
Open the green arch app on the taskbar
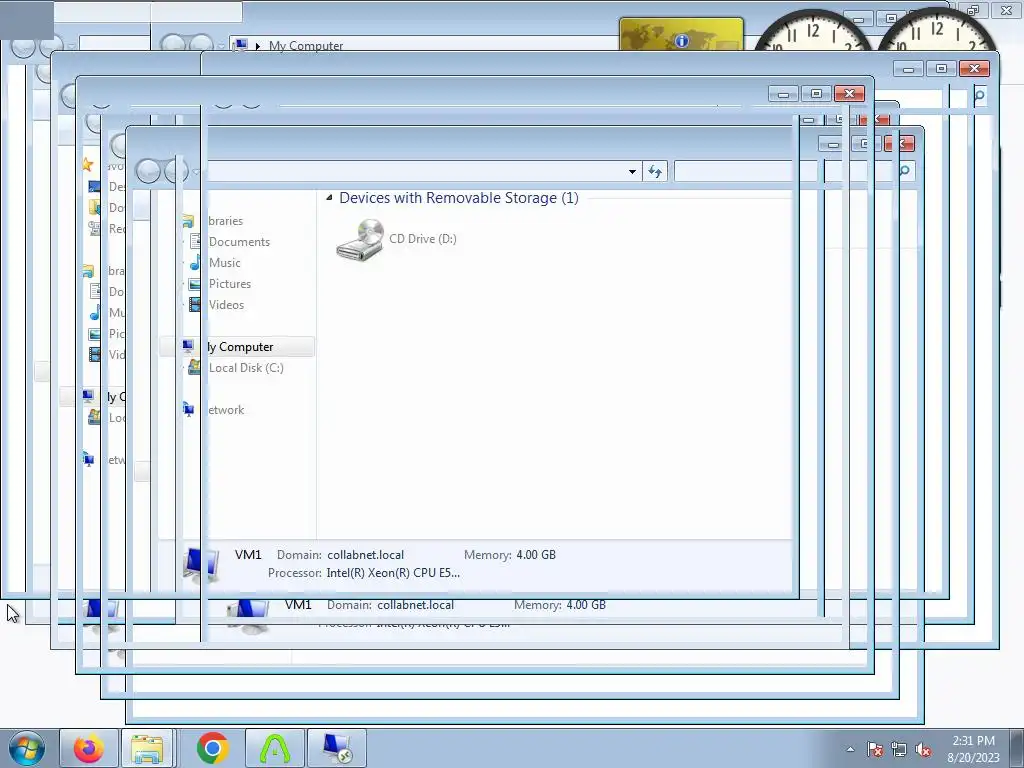274,748
